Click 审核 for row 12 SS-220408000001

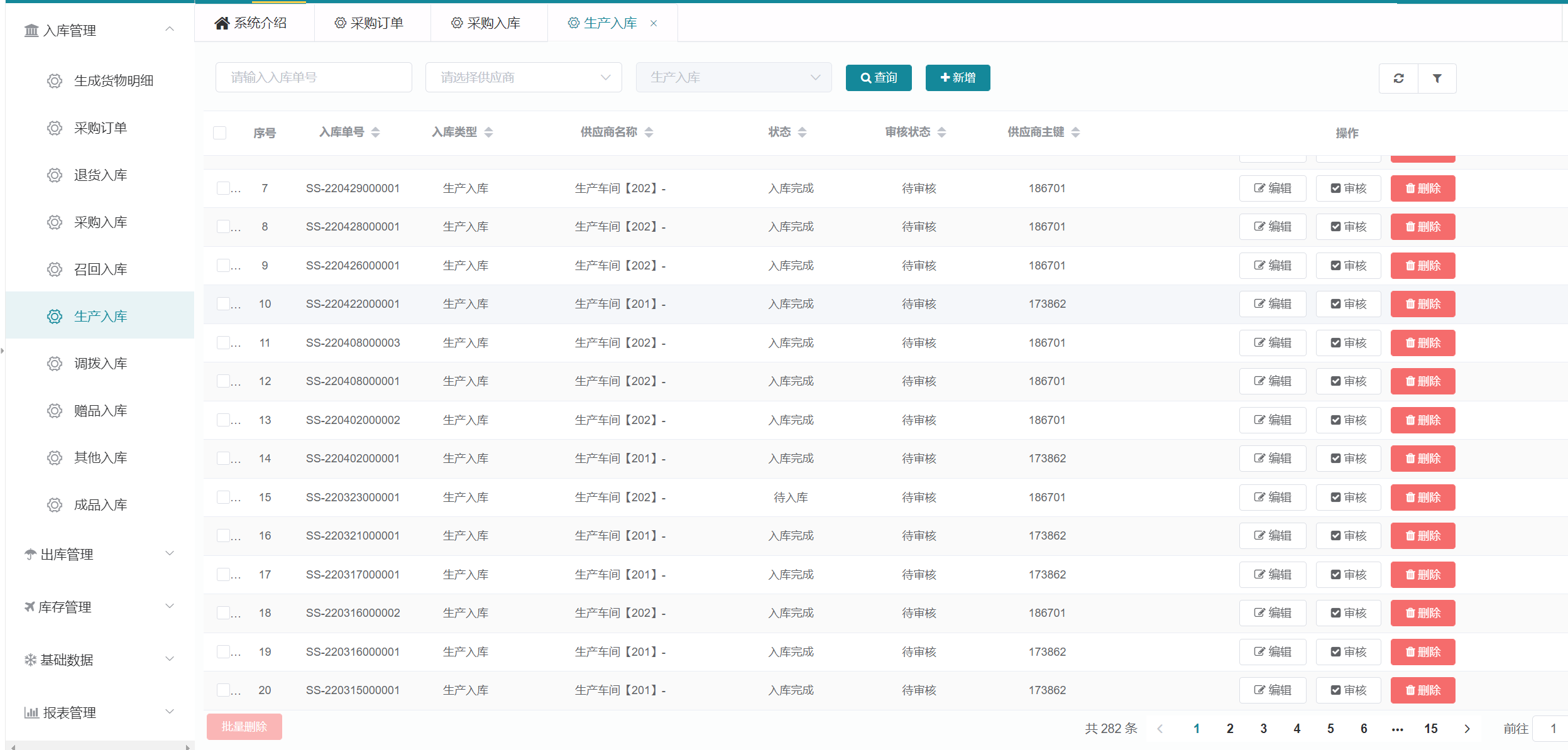tap(1349, 381)
